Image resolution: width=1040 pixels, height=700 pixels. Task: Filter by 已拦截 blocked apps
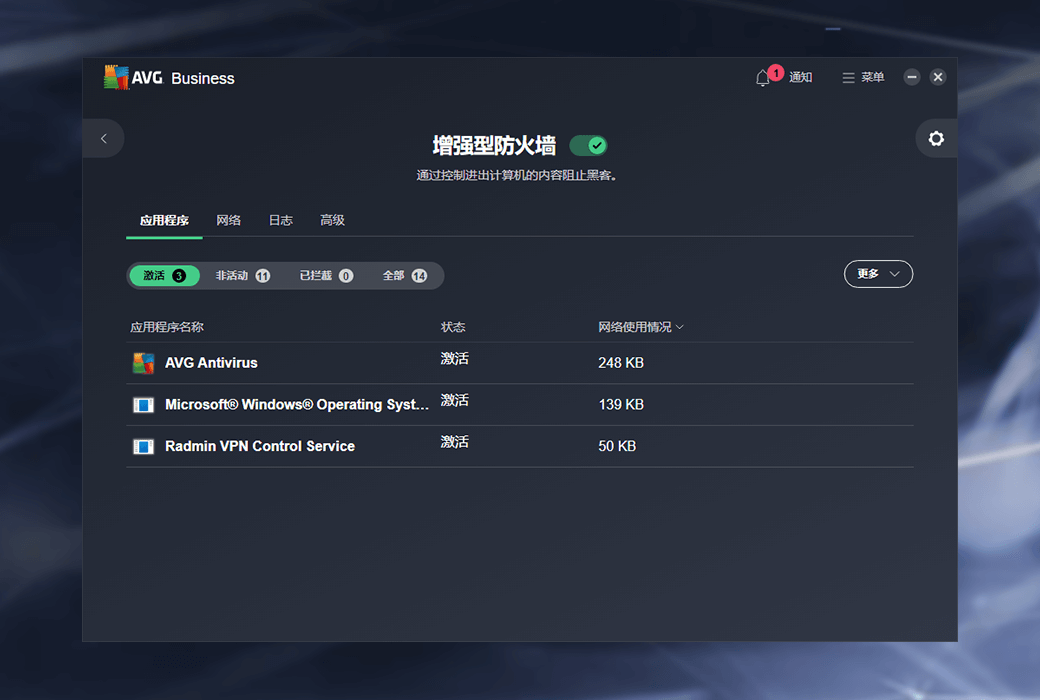click(x=326, y=276)
